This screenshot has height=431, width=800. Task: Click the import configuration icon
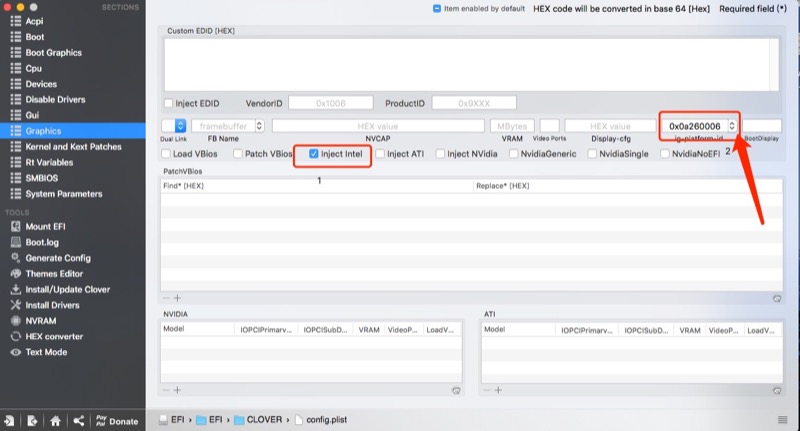click(9, 421)
